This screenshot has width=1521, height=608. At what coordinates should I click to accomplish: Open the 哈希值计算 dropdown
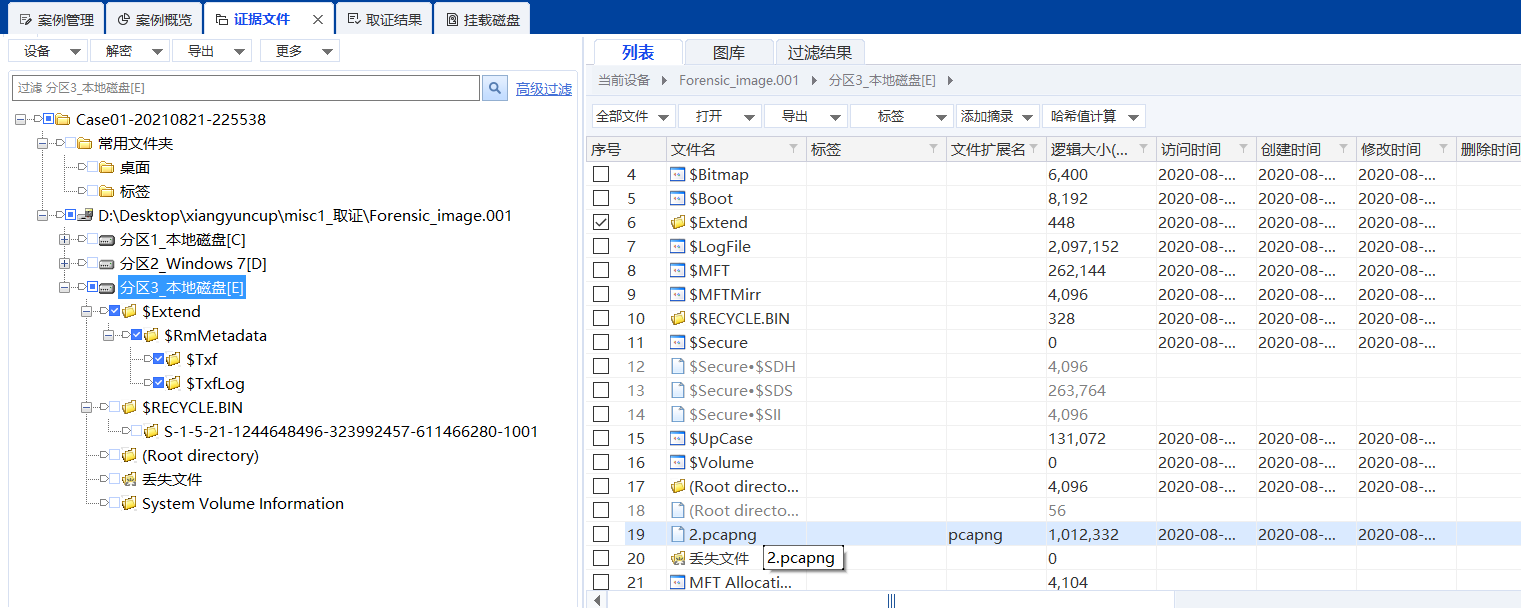(1093, 116)
